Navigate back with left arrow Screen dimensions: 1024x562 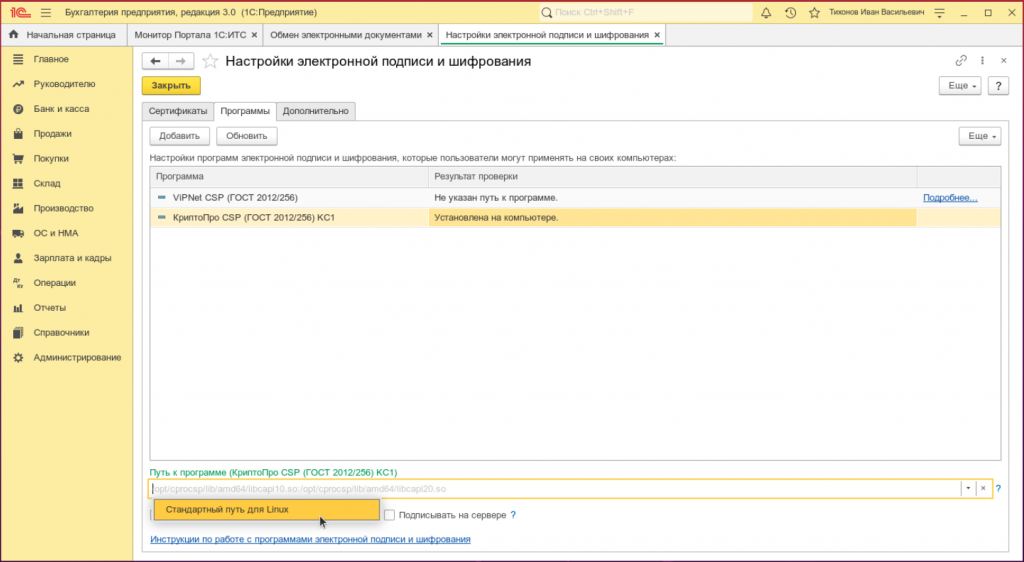tap(155, 61)
